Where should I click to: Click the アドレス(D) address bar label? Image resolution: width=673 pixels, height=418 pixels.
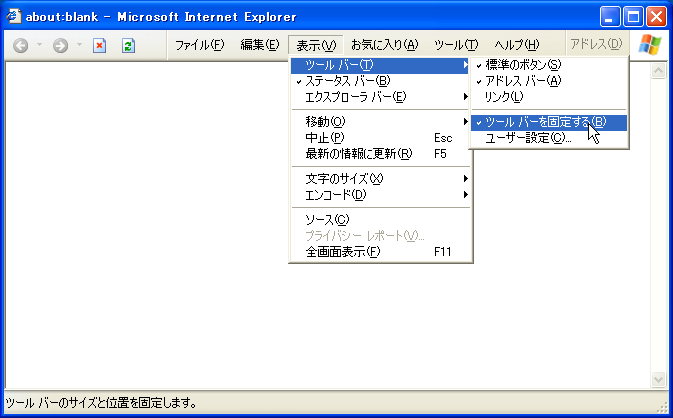click(x=596, y=44)
